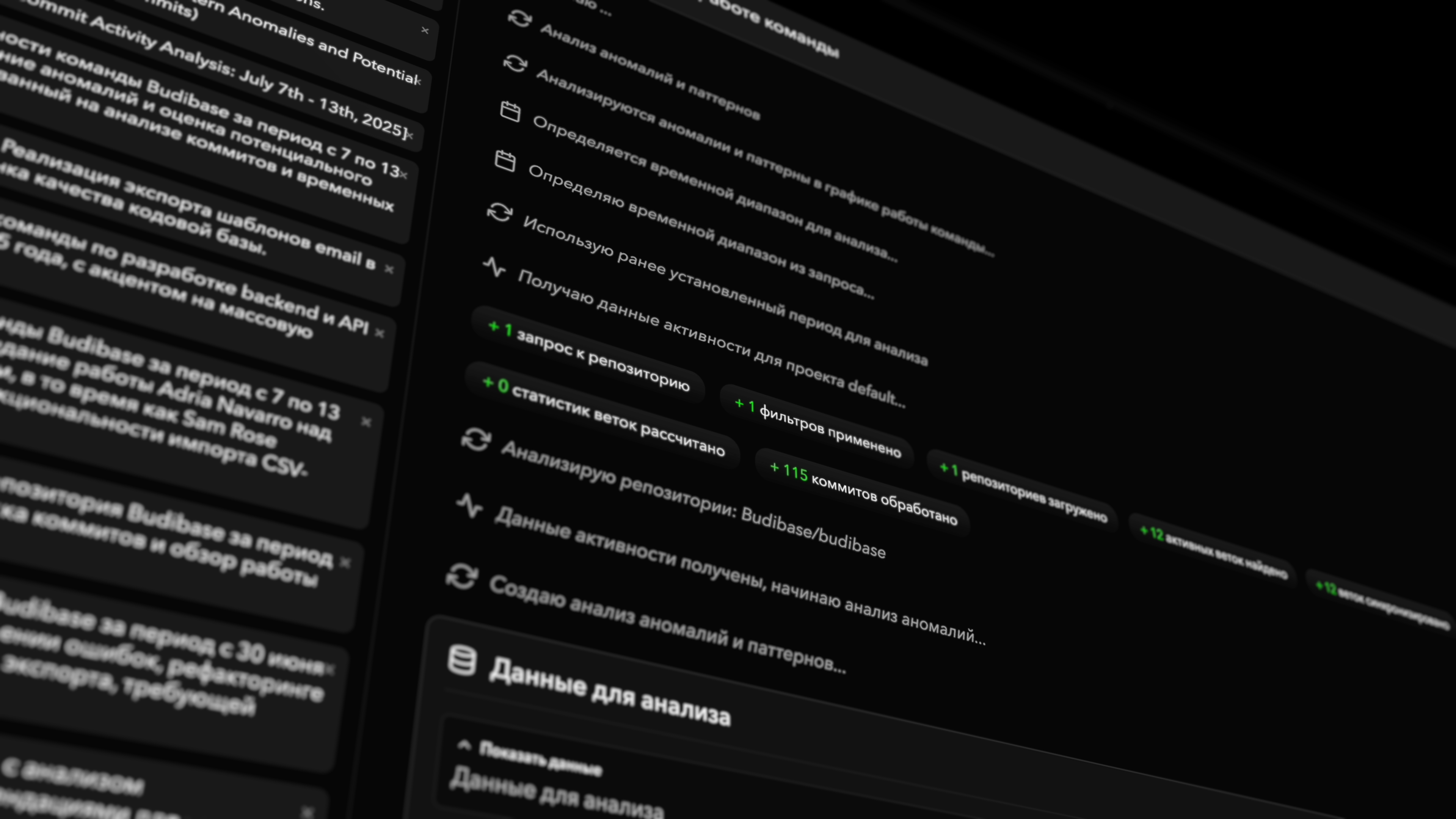Viewport: 1456px width, 819px height.
Task: Click the database icon of "Данные для анализа" panel
Action: (x=462, y=660)
